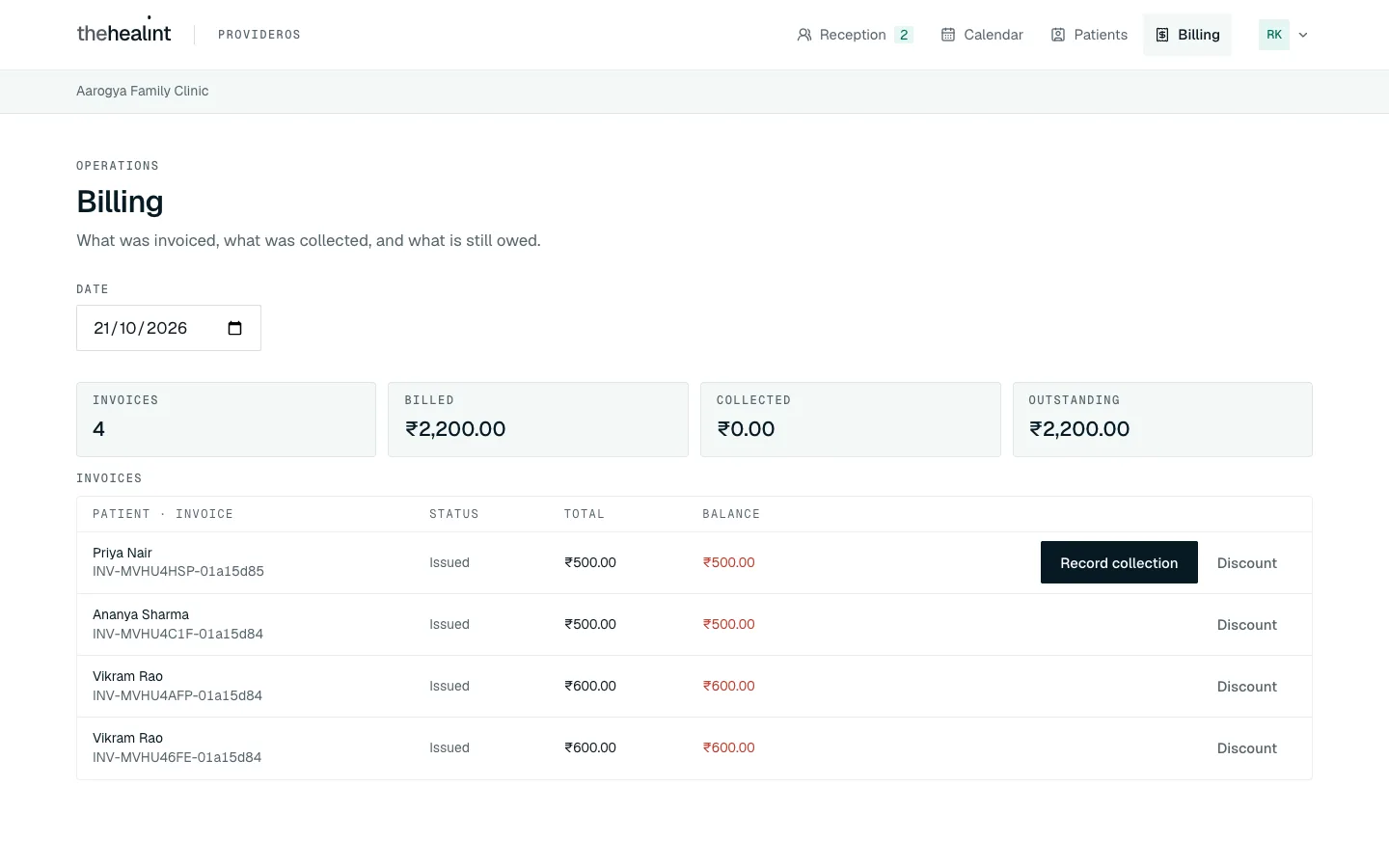
Task: Click the Outstanding ₹2,200.00 card
Action: point(1162,420)
